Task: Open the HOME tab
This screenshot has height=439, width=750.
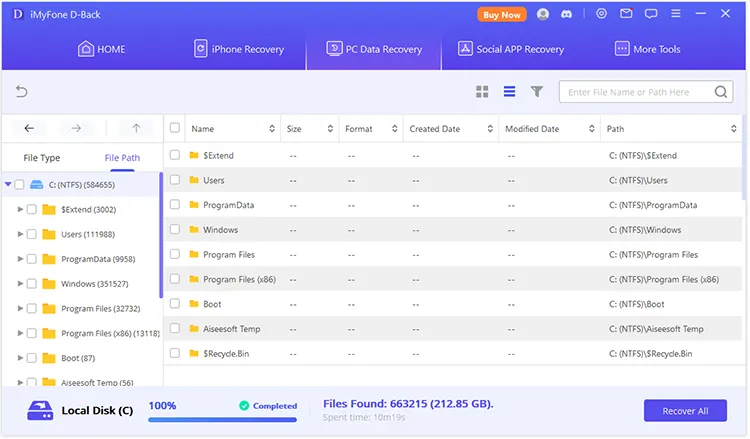Action: coord(101,49)
